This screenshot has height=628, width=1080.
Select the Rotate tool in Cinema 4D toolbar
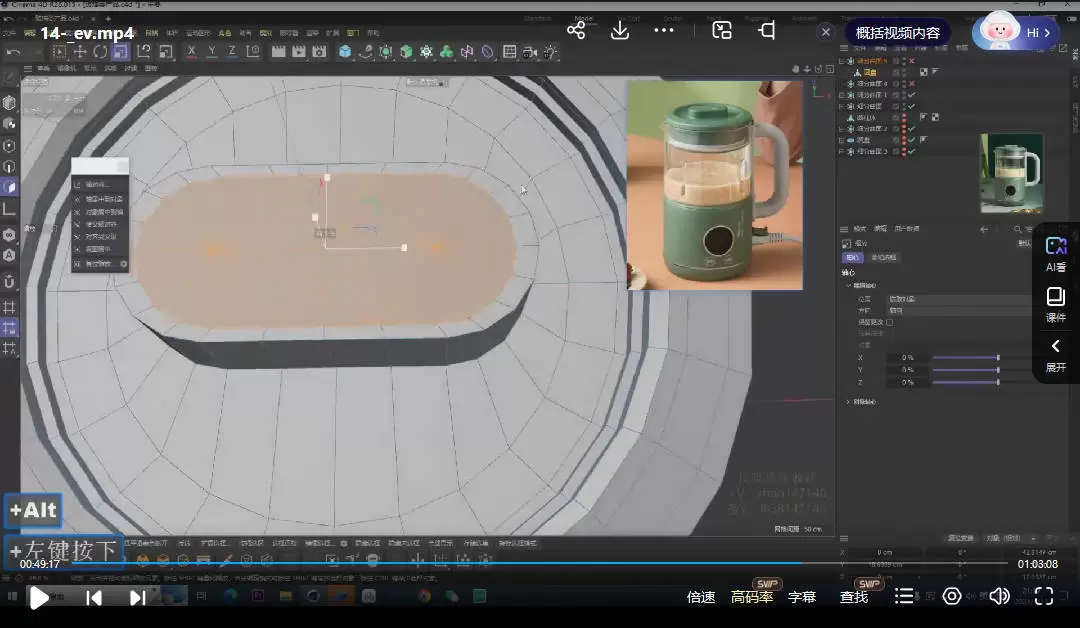101,52
